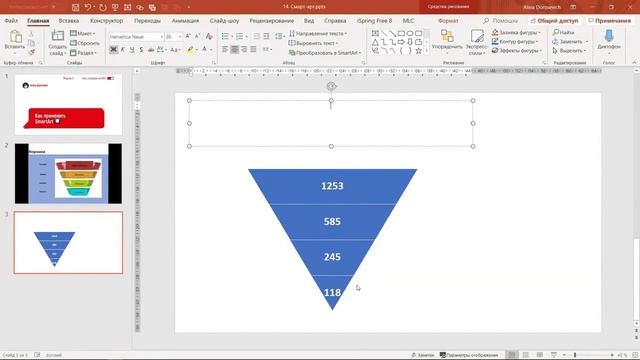This screenshot has width=640, height=360.
Task: Redo the last action
Action: 102,7
